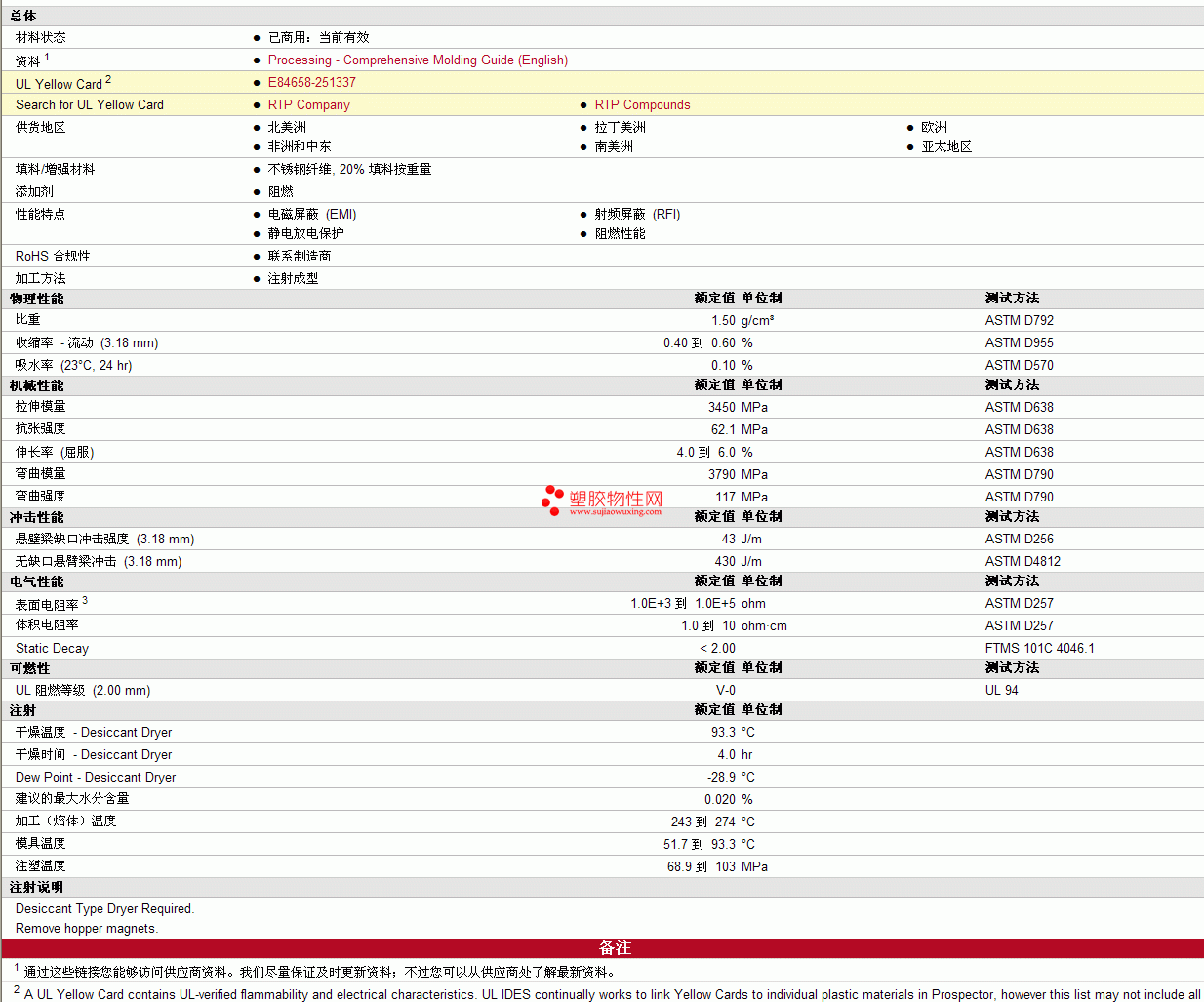
Task: Select the 吸水率 (23°C, 24 hr) label
Action: pos(74,365)
